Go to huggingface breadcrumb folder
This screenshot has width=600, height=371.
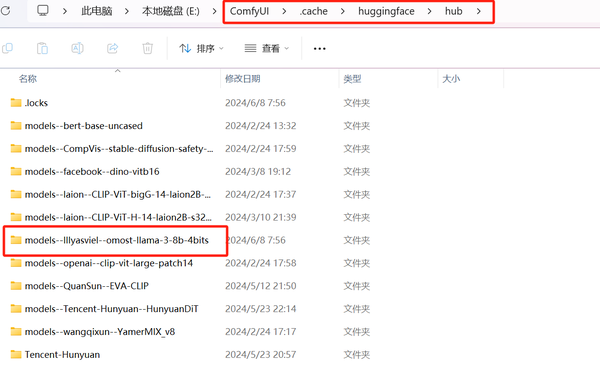(x=386, y=11)
